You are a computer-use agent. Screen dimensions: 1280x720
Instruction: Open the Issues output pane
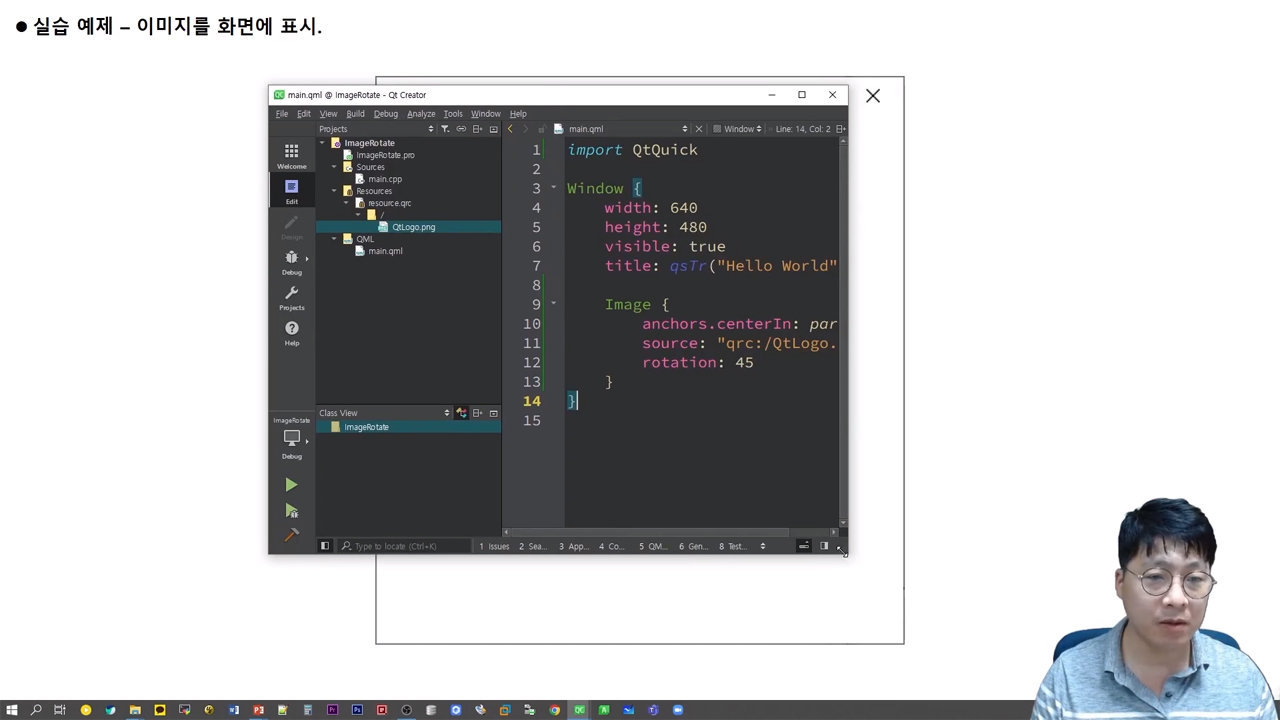point(494,546)
